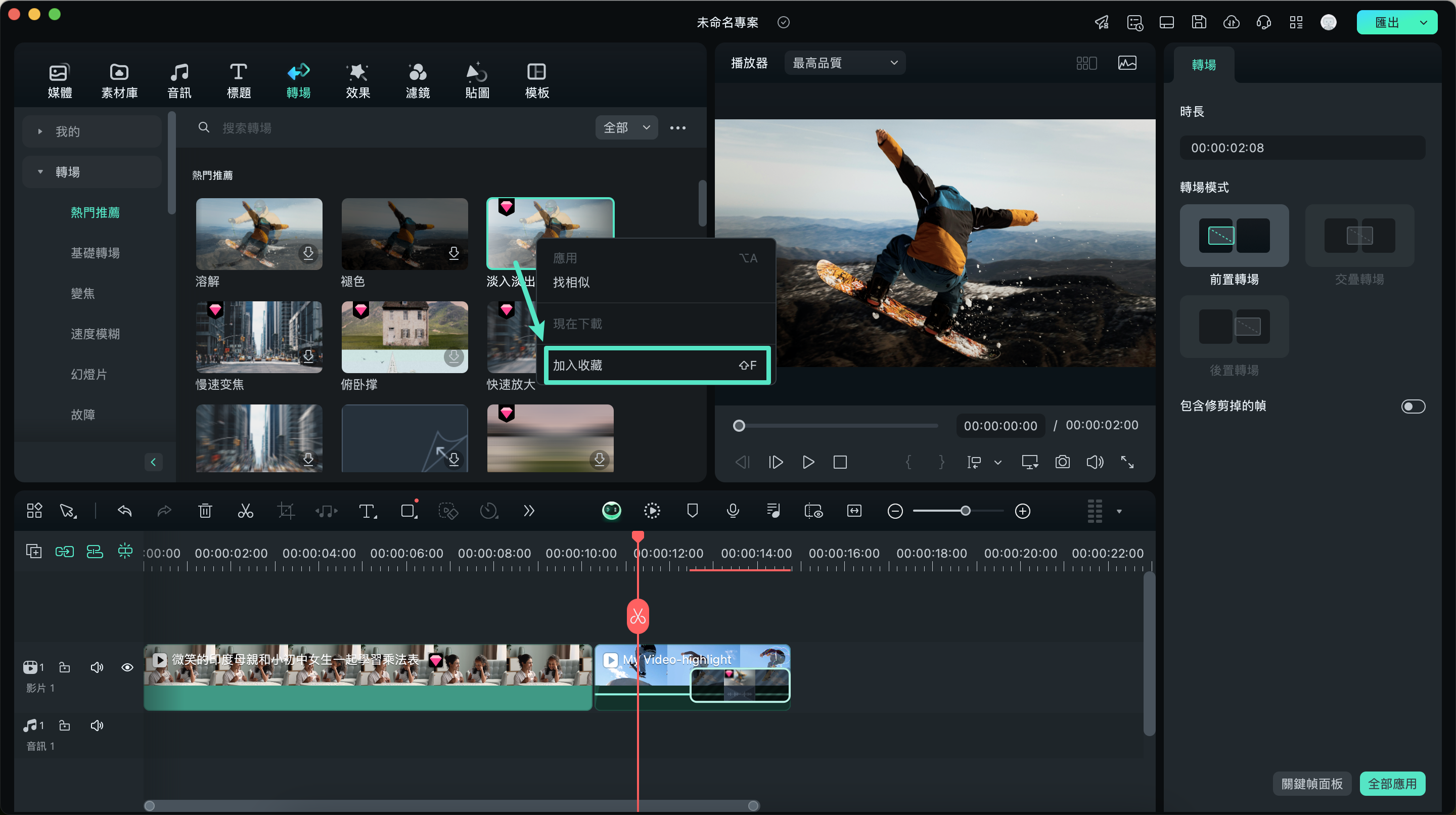Play the preview video
This screenshot has height=815, width=1456.
pos(808,462)
